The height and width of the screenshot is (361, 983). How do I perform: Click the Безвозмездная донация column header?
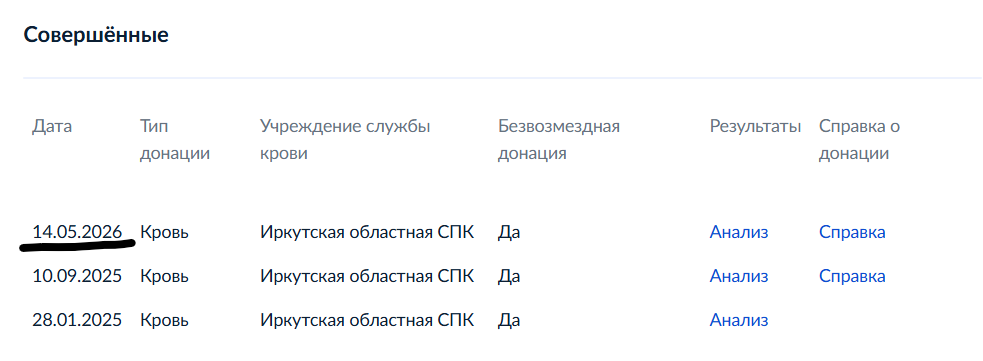click(x=559, y=140)
